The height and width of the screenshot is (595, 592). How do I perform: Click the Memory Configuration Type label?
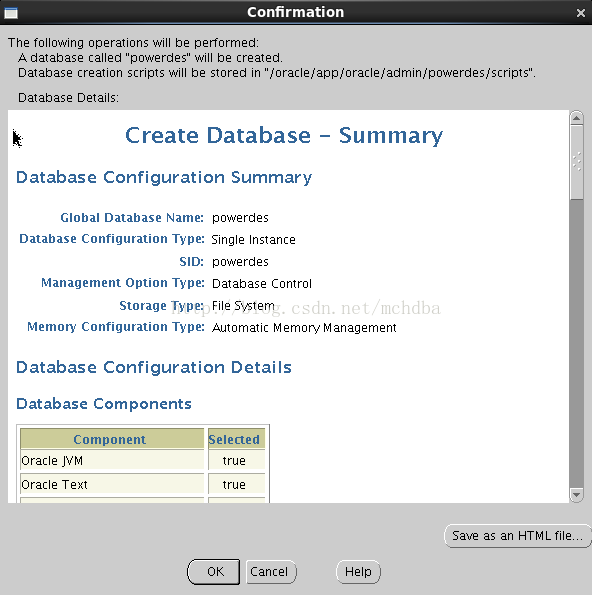click(116, 327)
